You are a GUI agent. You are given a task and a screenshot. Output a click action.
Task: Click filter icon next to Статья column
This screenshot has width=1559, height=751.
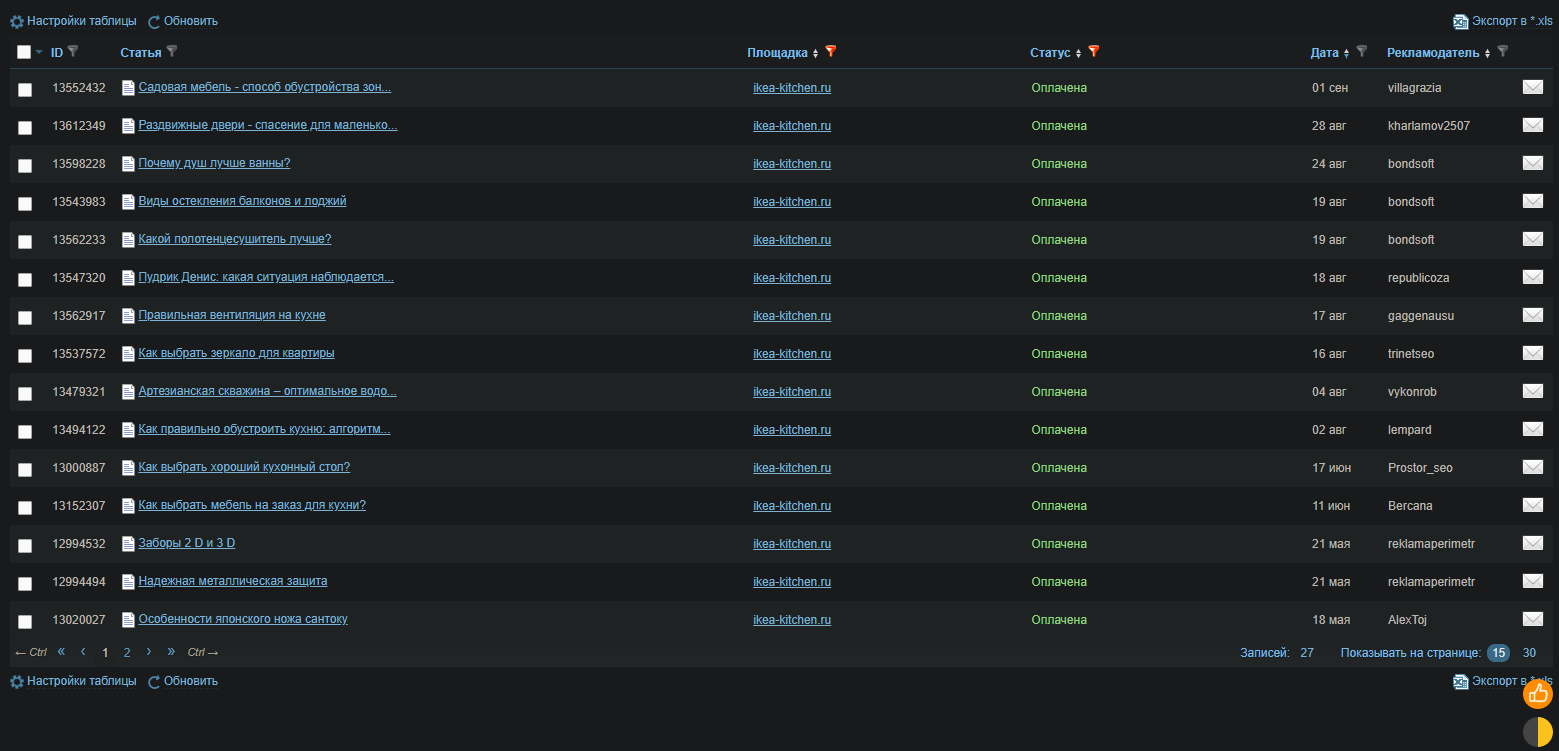pyautogui.click(x=171, y=51)
